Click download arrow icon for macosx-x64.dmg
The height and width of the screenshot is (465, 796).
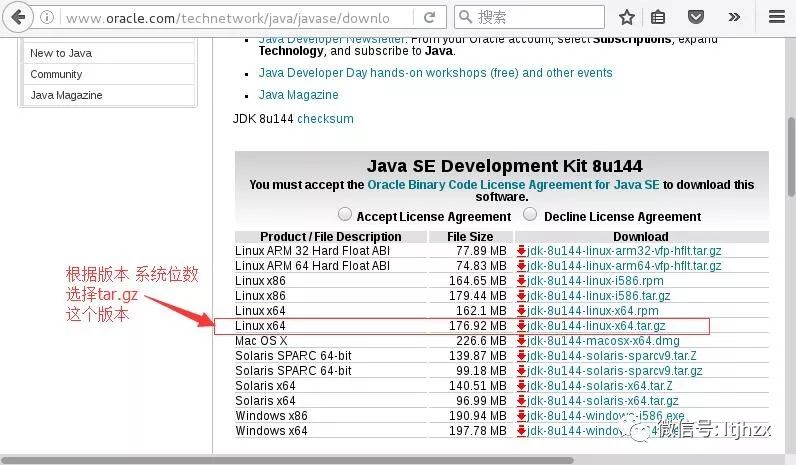point(521,341)
